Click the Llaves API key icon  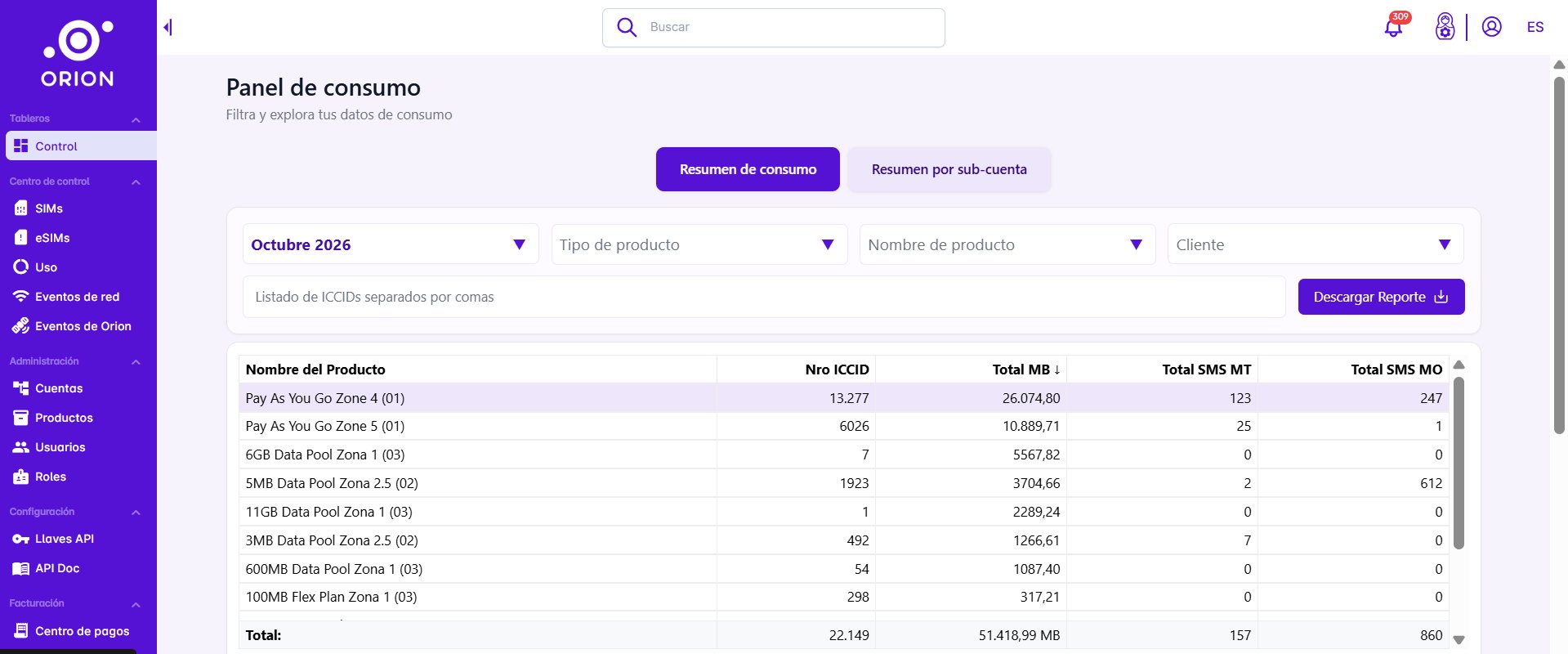tap(21, 539)
